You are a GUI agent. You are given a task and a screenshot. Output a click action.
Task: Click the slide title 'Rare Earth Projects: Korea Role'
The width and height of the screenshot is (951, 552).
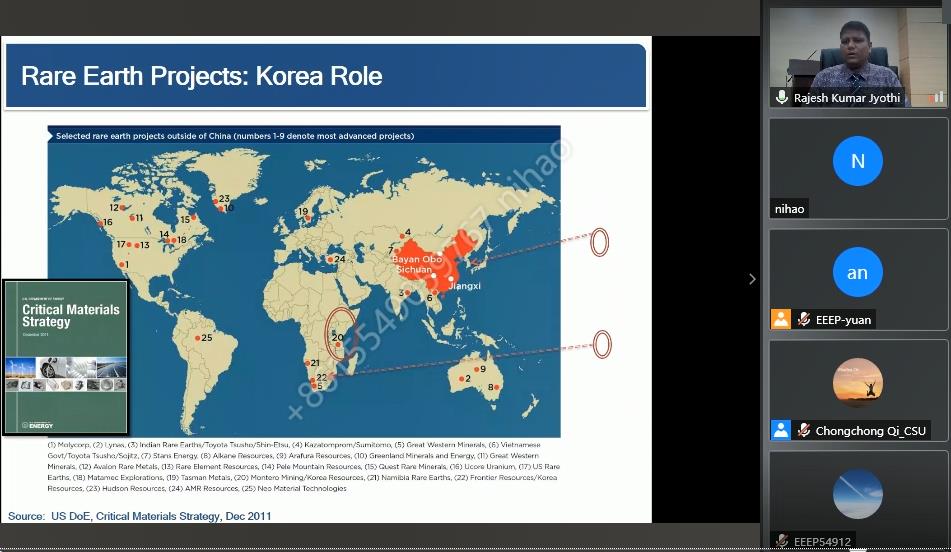(x=202, y=76)
